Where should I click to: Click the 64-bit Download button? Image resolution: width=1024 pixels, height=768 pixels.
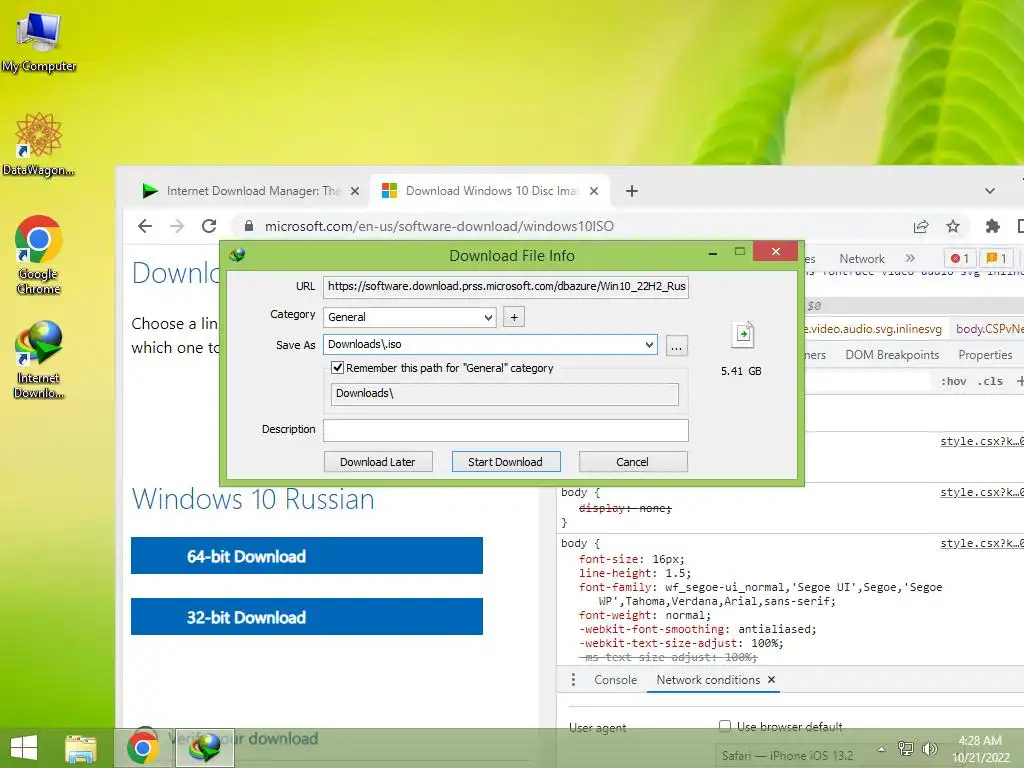pyautogui.click(x=307, y=556)
